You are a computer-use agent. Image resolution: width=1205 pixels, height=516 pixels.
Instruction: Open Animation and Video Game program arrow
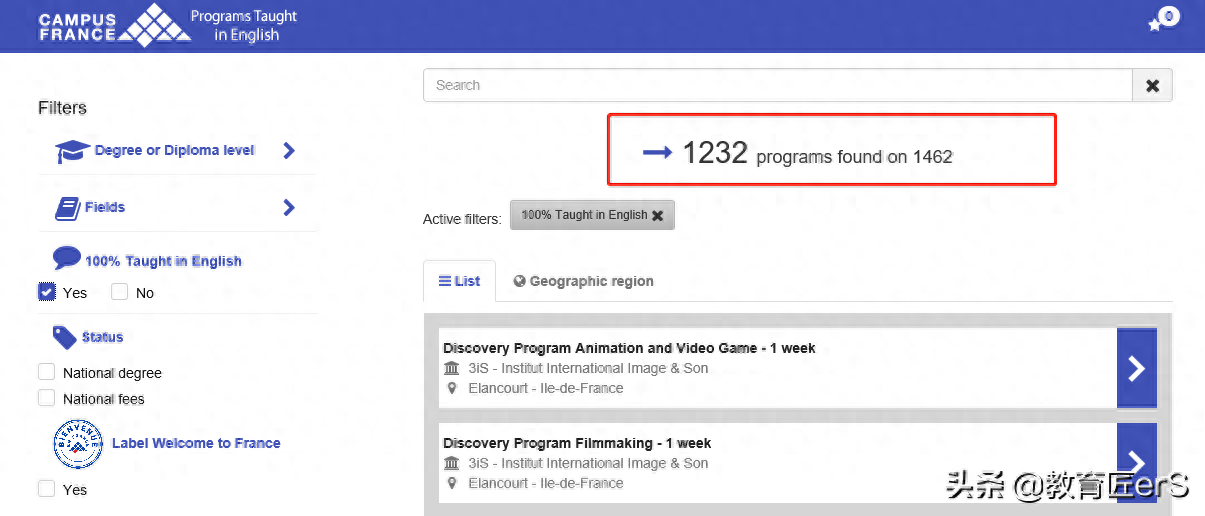point(1136,368)
